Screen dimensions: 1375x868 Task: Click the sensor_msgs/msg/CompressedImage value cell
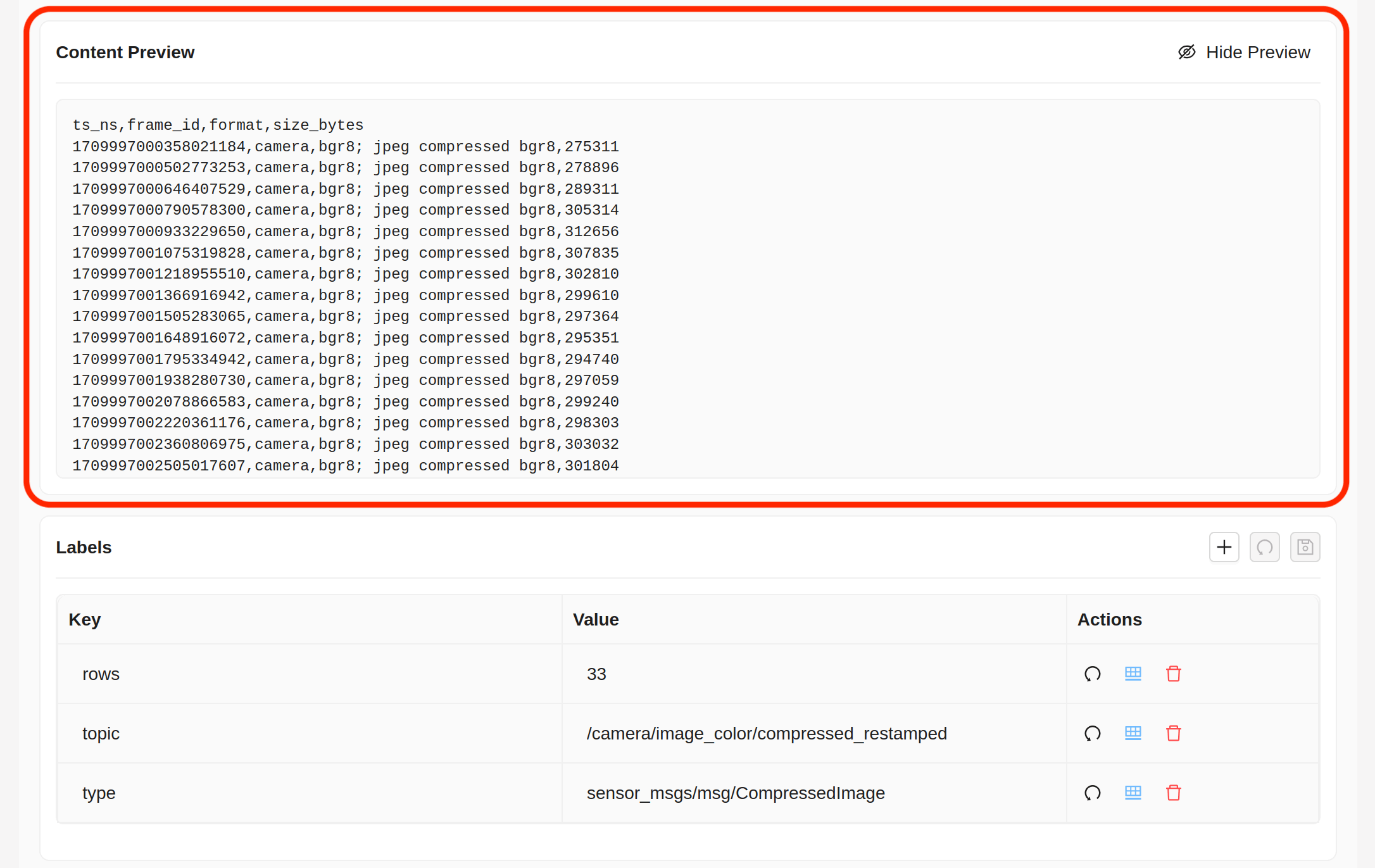(735, 793)
